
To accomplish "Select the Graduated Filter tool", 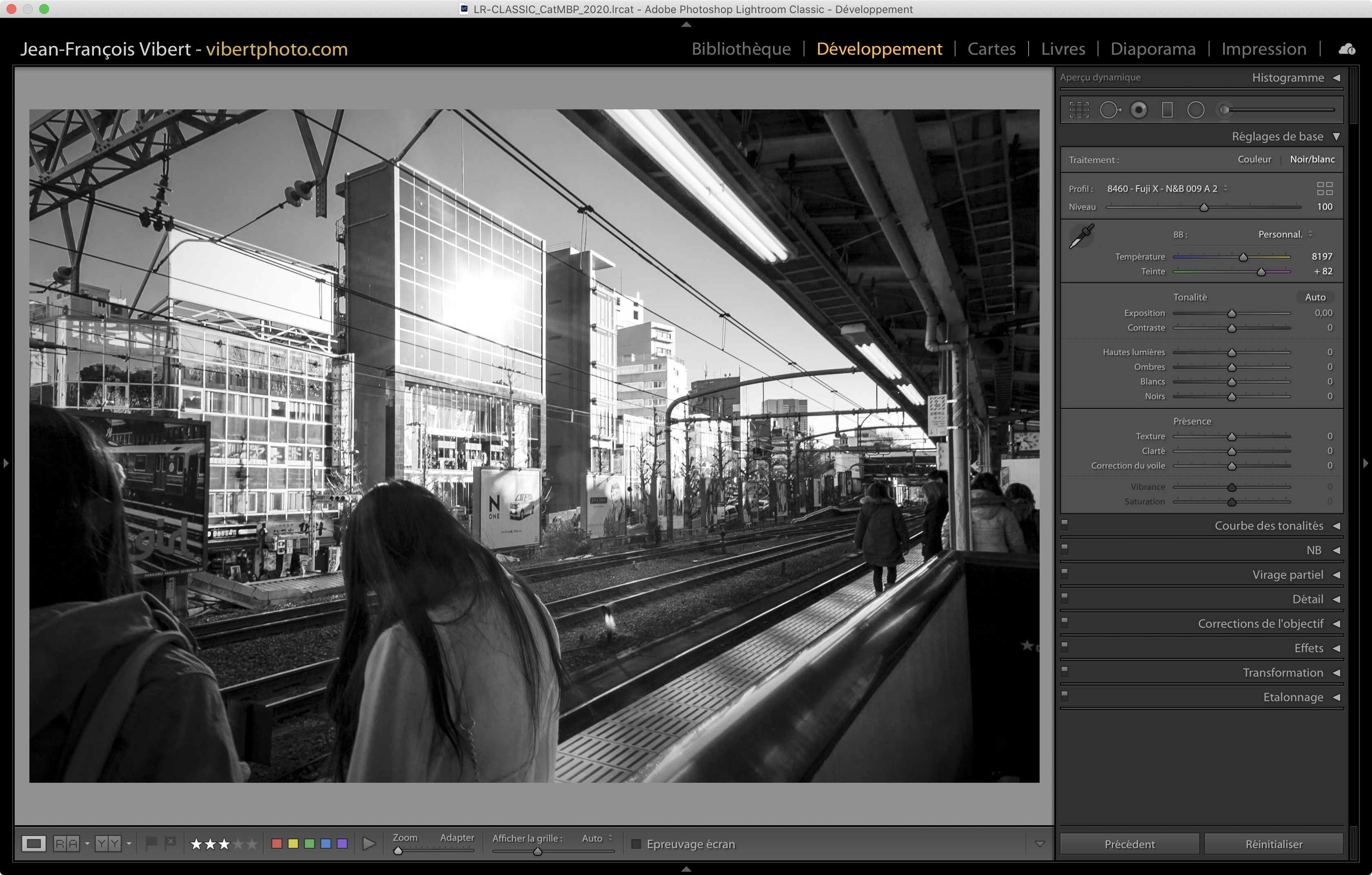I will coord(1167,110).
